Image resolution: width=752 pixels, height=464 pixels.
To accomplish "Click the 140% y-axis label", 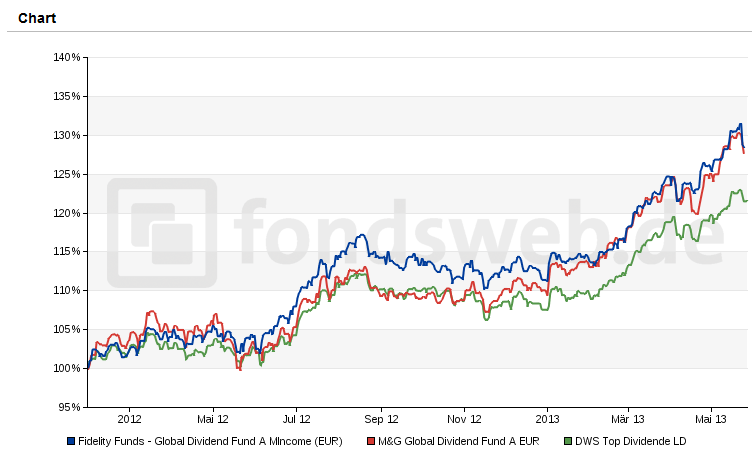I will 67,58.
